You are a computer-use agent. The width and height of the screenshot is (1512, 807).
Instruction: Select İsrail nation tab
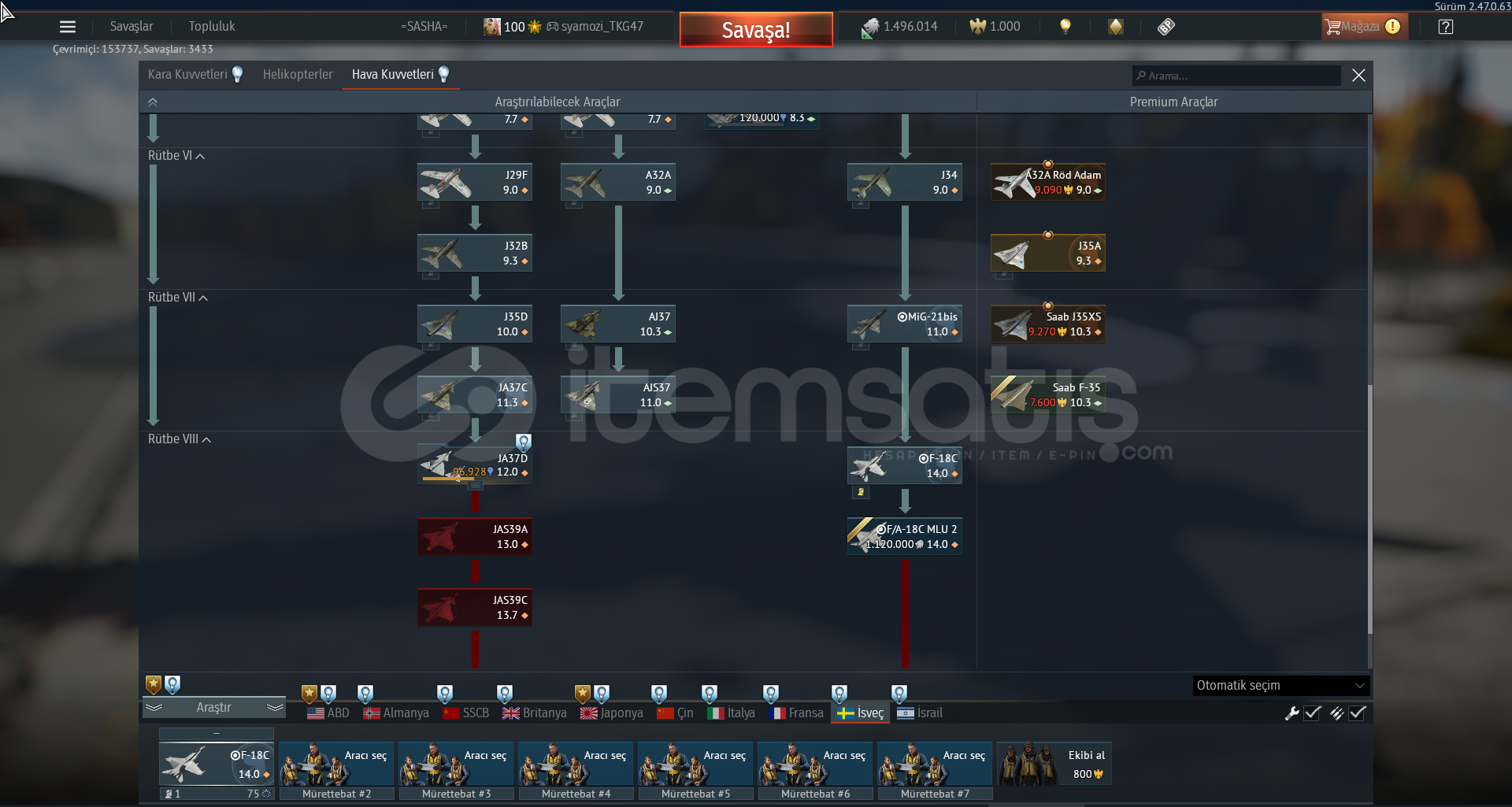[x=920, y=713]
